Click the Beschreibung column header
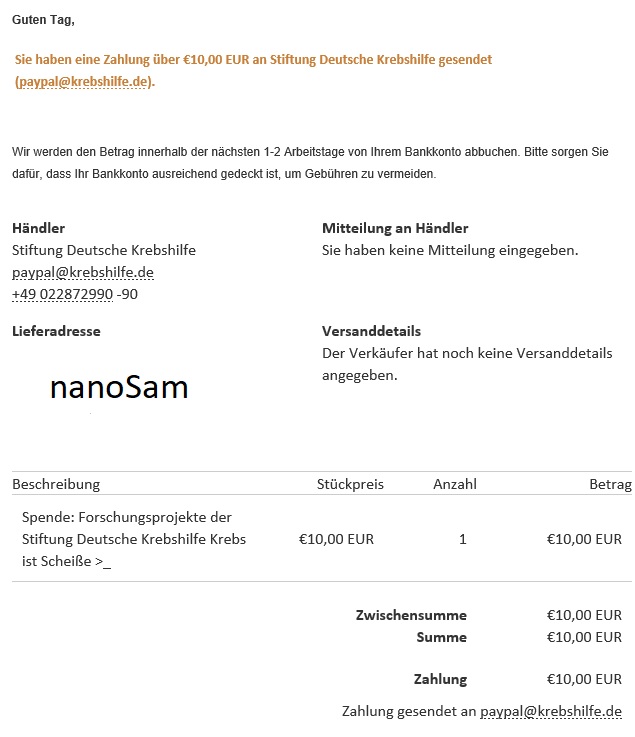Image resolution: width=635 pixels, height=737 pixels. 56,484
